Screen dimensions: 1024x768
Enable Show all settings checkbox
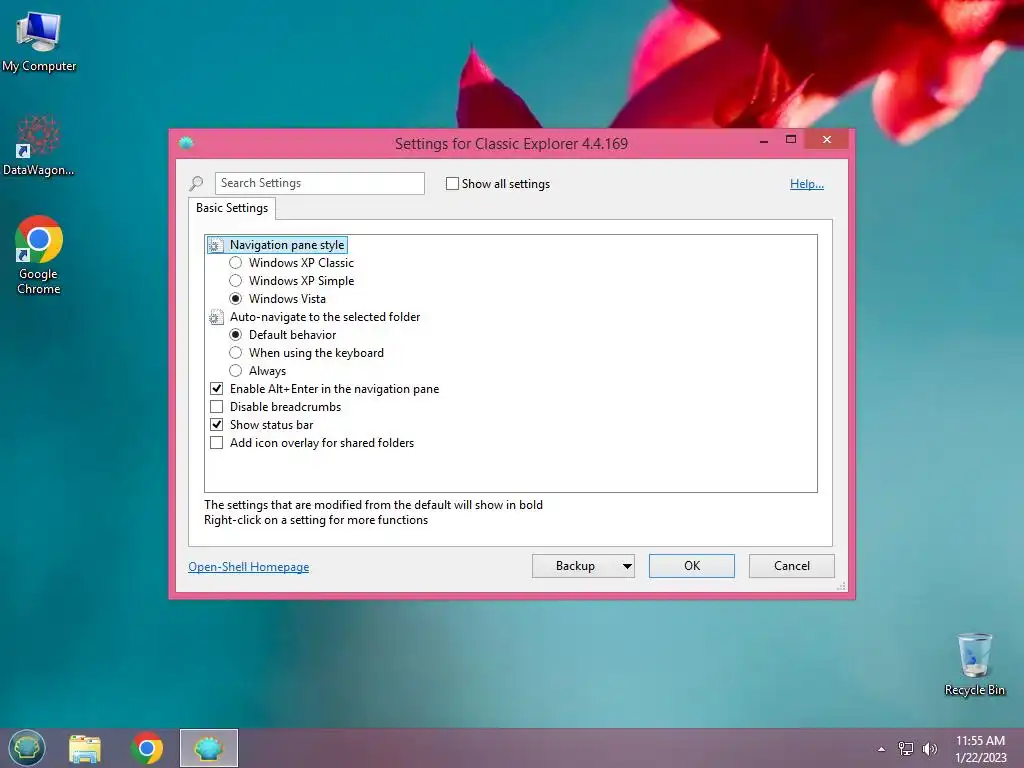[452, 184]
